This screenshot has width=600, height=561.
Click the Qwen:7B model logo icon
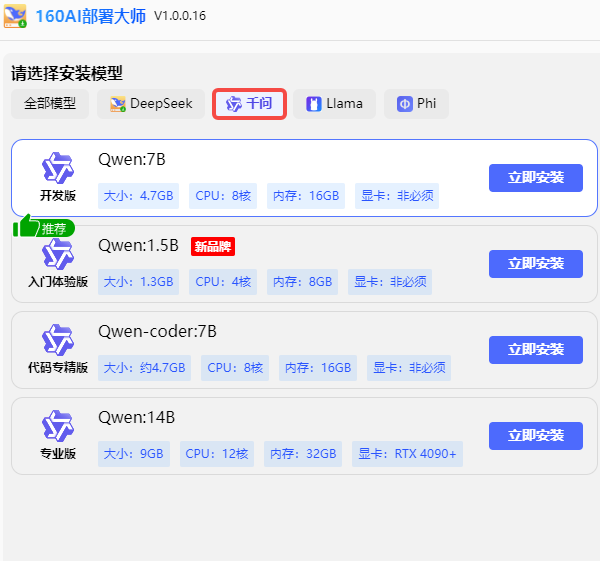pos(58,168)
